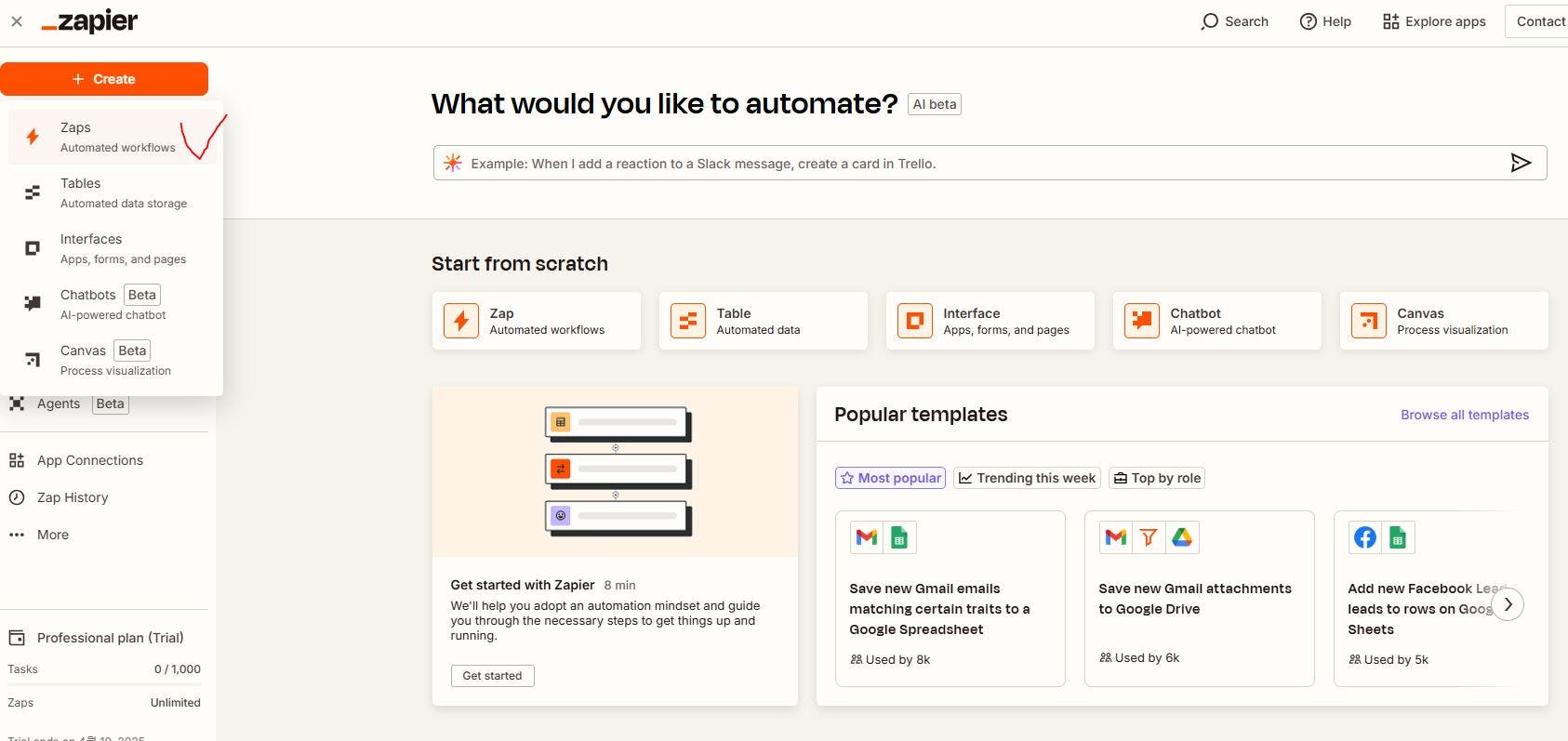Switch to Trending this week filter
Image resolution: width=1568 pixels, height=741 pixels.
1027,478
